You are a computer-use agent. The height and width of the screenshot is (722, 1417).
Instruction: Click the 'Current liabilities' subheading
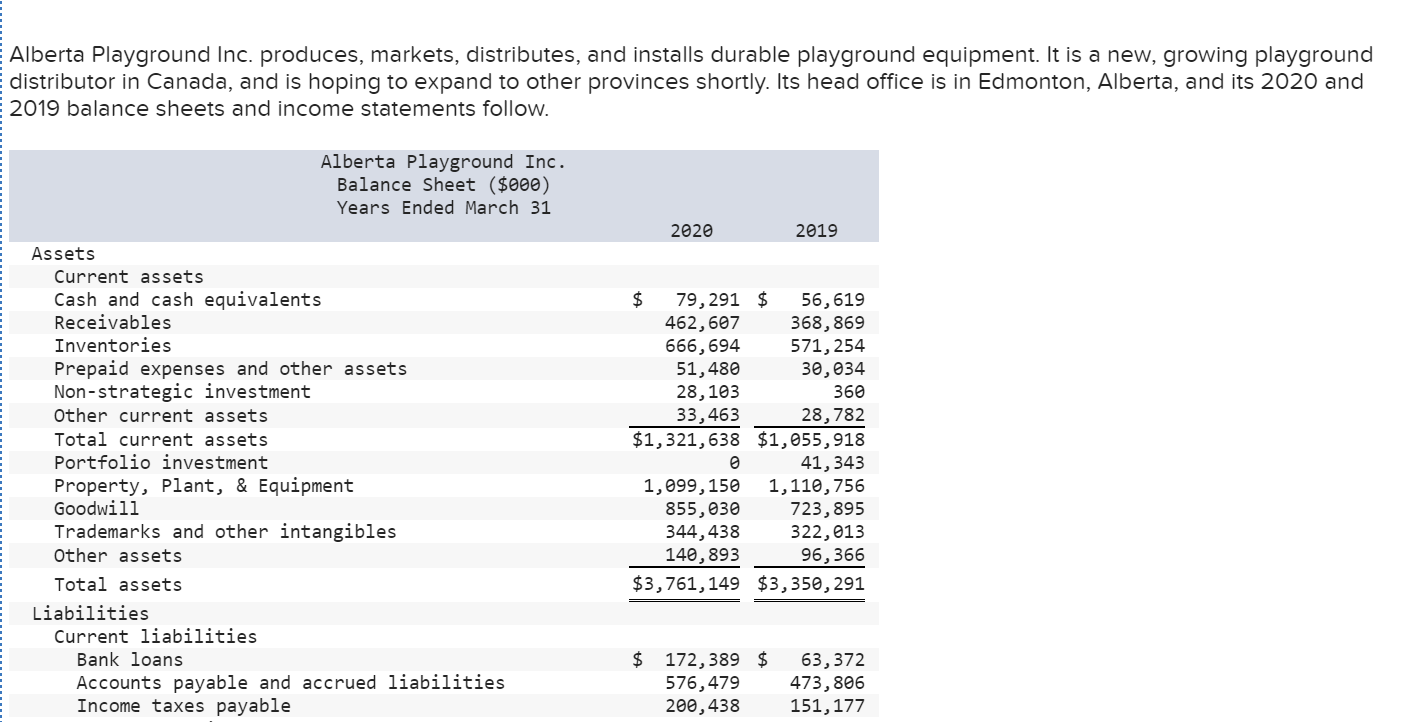[155, 637]
